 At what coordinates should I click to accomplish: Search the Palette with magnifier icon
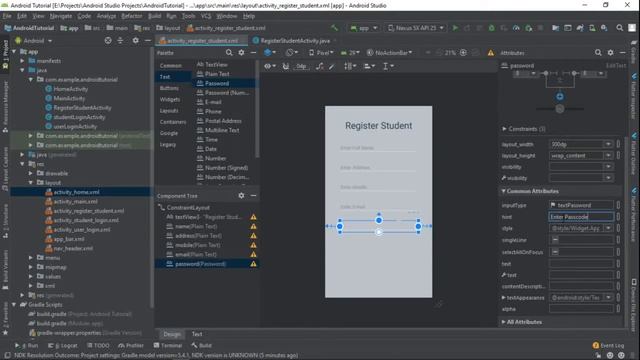coord(229,53)
